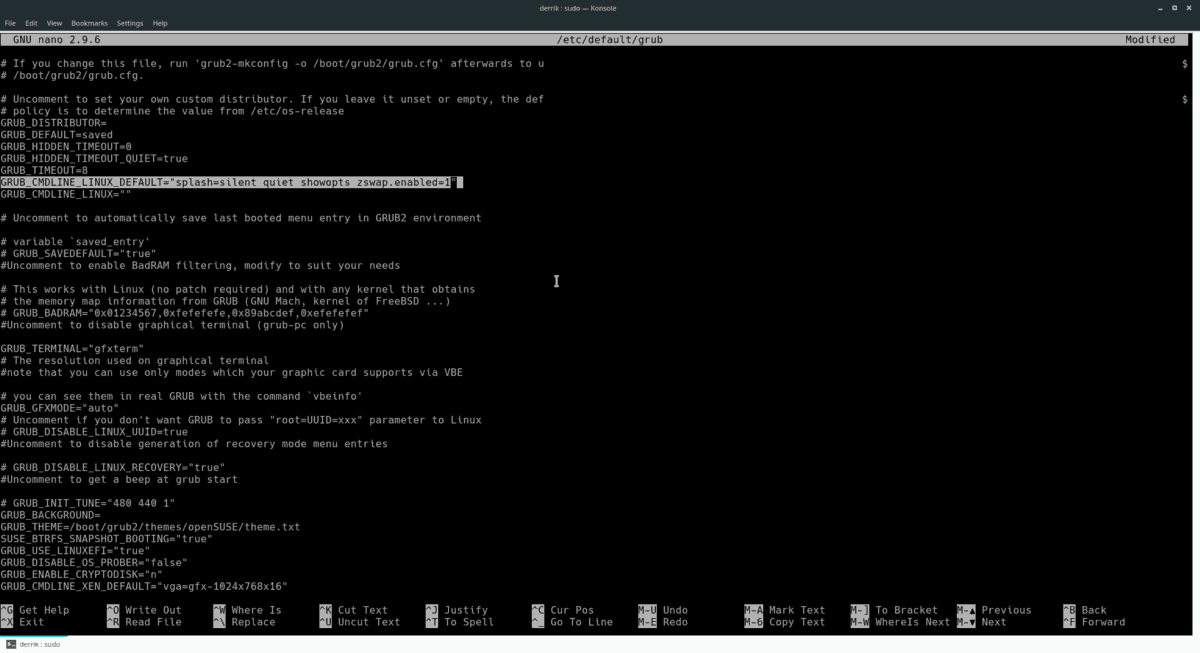Click the GRUB_DISTRIBUTOR= line
The image size is (1200, 653).
tap(53, 122)
